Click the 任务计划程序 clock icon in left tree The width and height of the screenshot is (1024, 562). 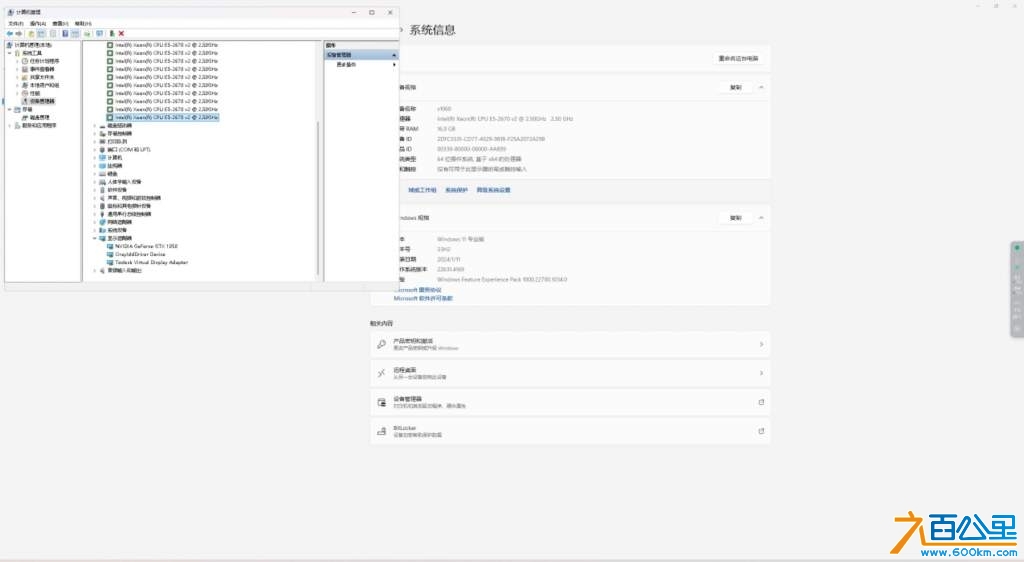tap(25, 61)
